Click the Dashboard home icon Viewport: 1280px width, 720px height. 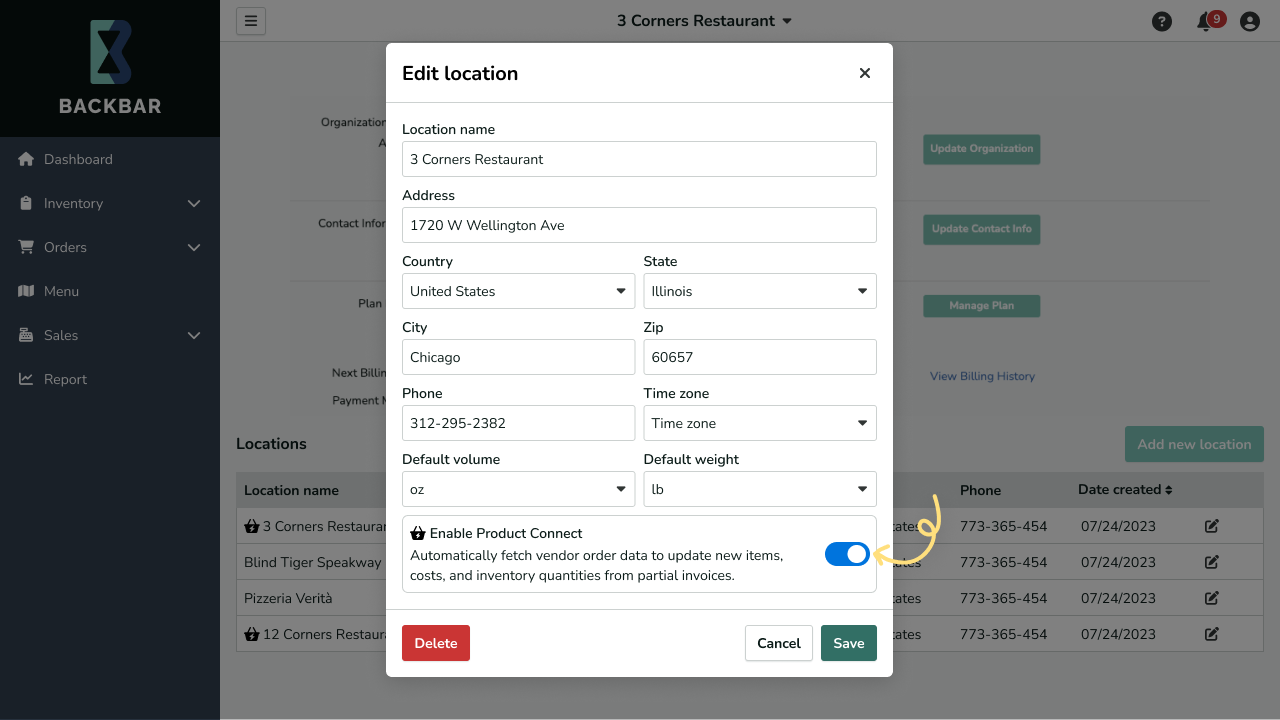pyautogui.click(x=26, y=159)
